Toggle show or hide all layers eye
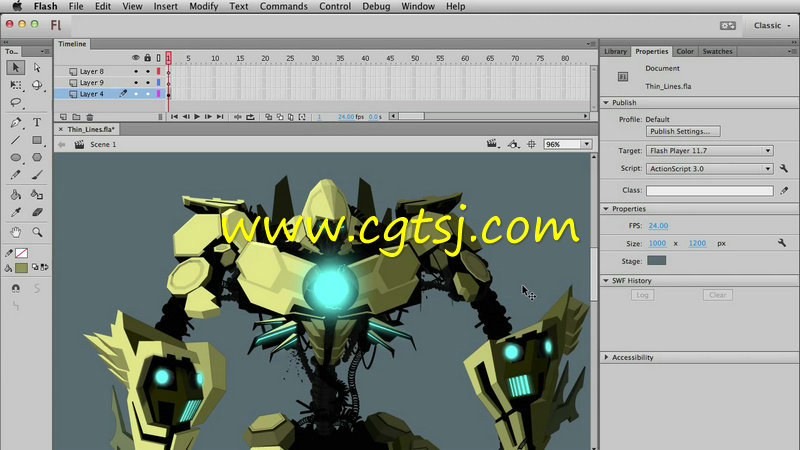Screen dimensions: 800x450 coord(135,58)
